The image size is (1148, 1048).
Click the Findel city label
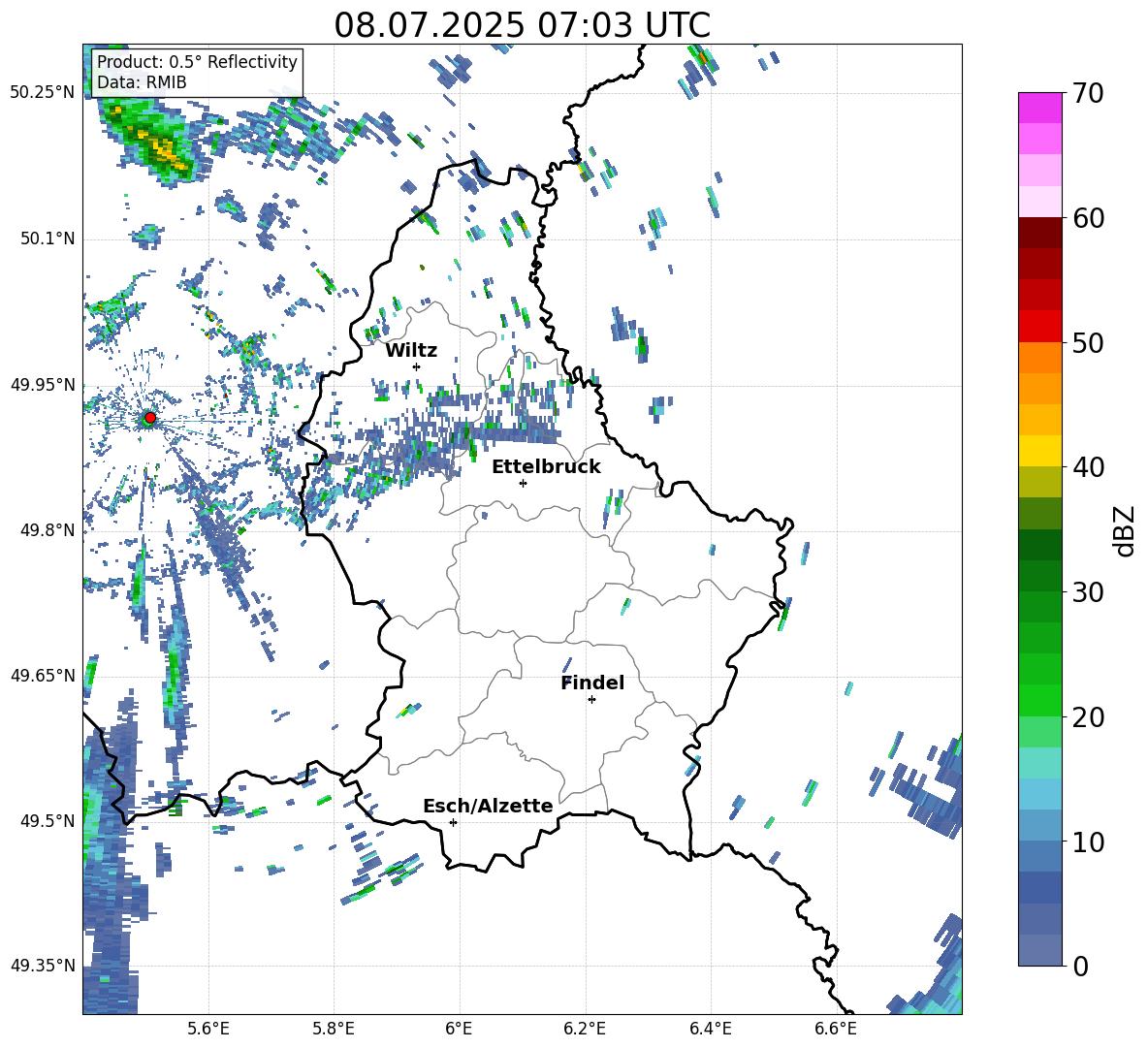(592, 683)
